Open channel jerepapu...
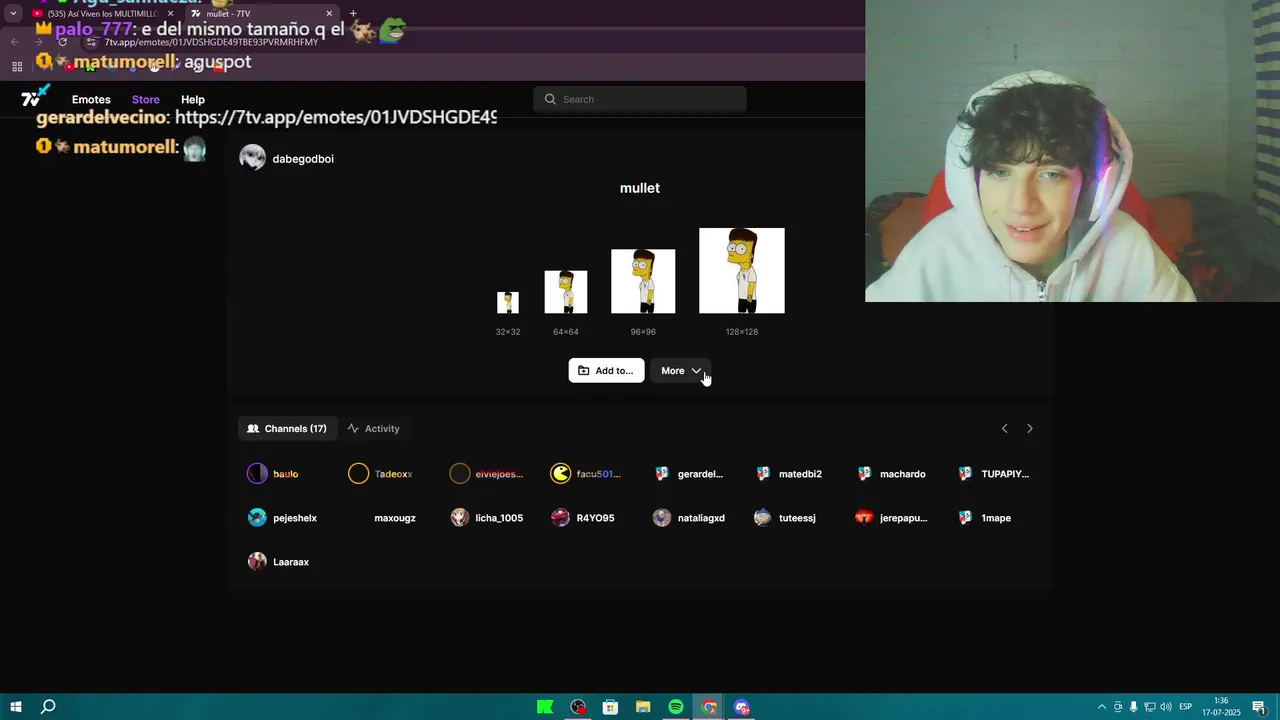Viewport: 1280px width, 720px height. [891, 518]
